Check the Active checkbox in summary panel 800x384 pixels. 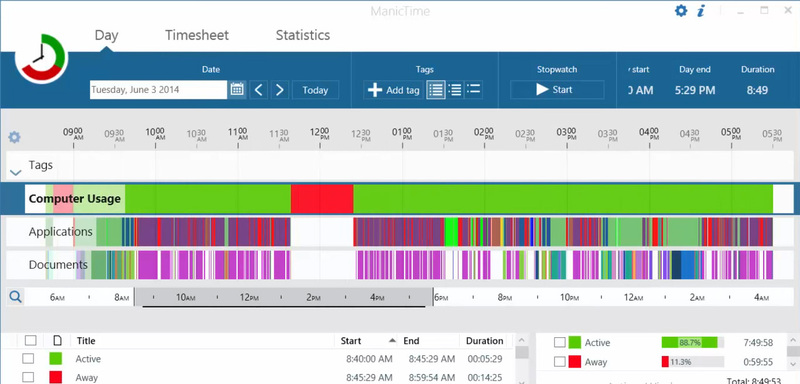560,342
